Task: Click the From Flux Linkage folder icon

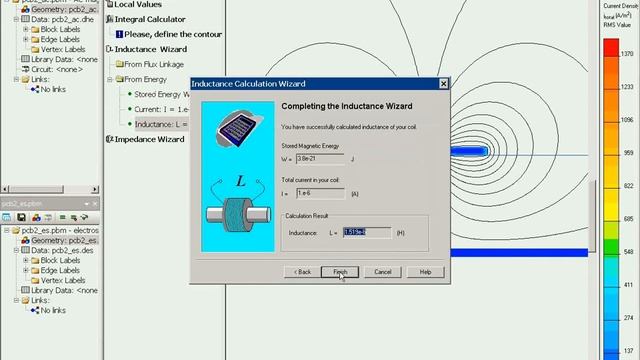Action: click(119, 64)
